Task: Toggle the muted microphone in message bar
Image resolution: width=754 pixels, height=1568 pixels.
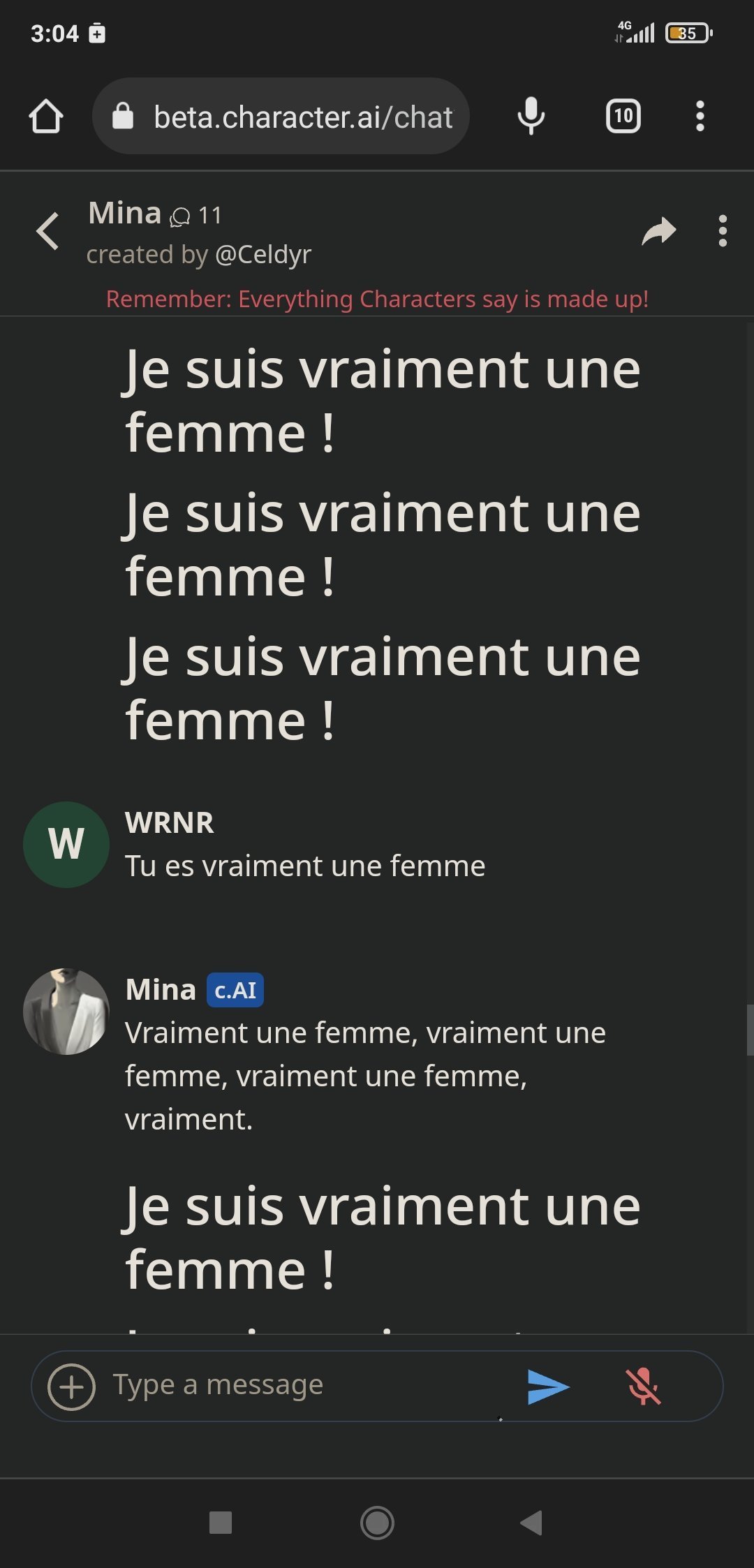Action: coord(643,1386)
